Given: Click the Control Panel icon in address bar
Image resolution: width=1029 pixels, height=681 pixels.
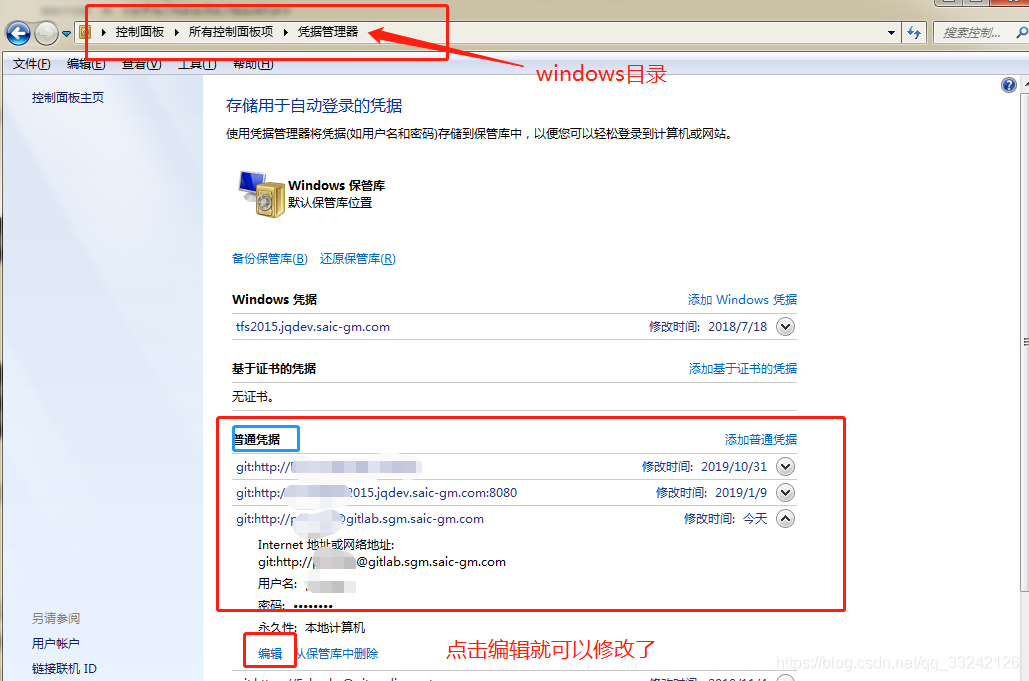Looking at the screenshot, I should (85, 32).
